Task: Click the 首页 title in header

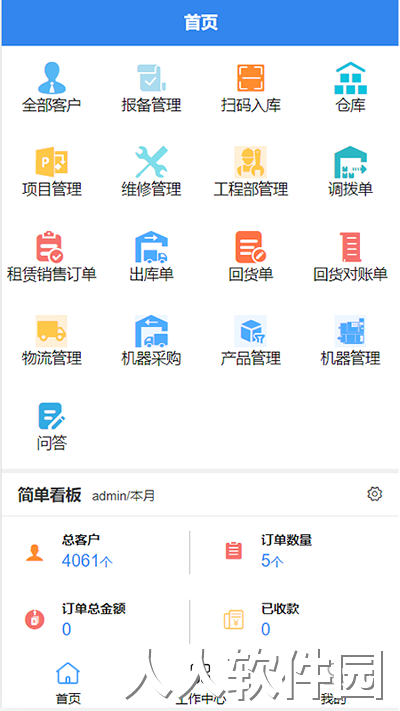Action: pos(201,23)
